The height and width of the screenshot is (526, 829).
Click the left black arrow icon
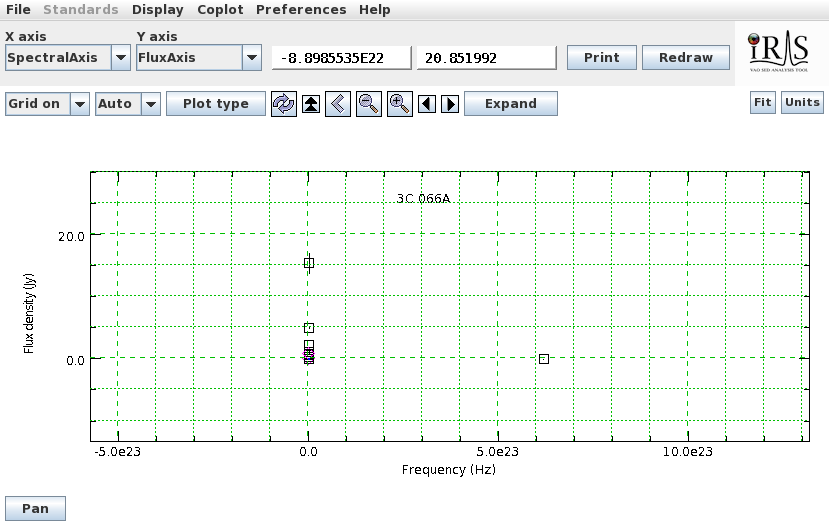pyautogui.click(x=427, y=104)
